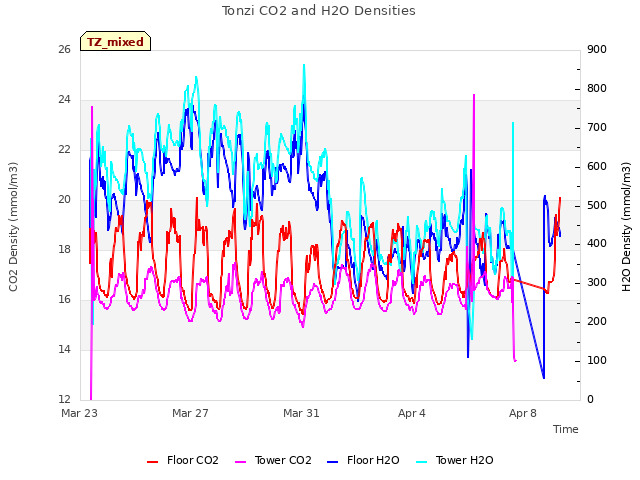Image resolution: width=640 pixels, height=480 pixels.
Task: Click the right axis value 300
Action: pyautogui.click(x=597, y=283)
